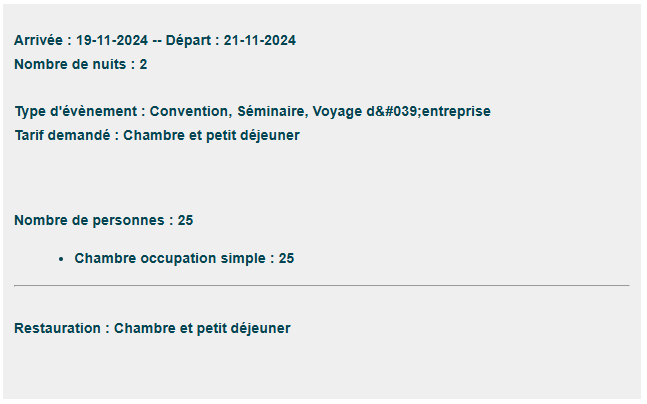This screenshot has height=404, width=647.
Task: Click the horizontal divider line above Restauration
Action: [322, 285]
